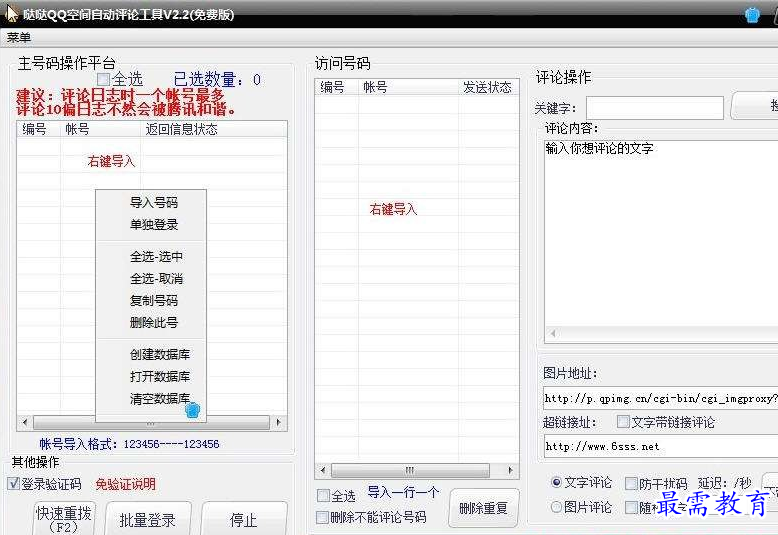Image resolution: width=778 pixels, height=535 pixels.
Task: Click the 帐号 column header in 访问号码 list
Action: [x=408, y=87]
